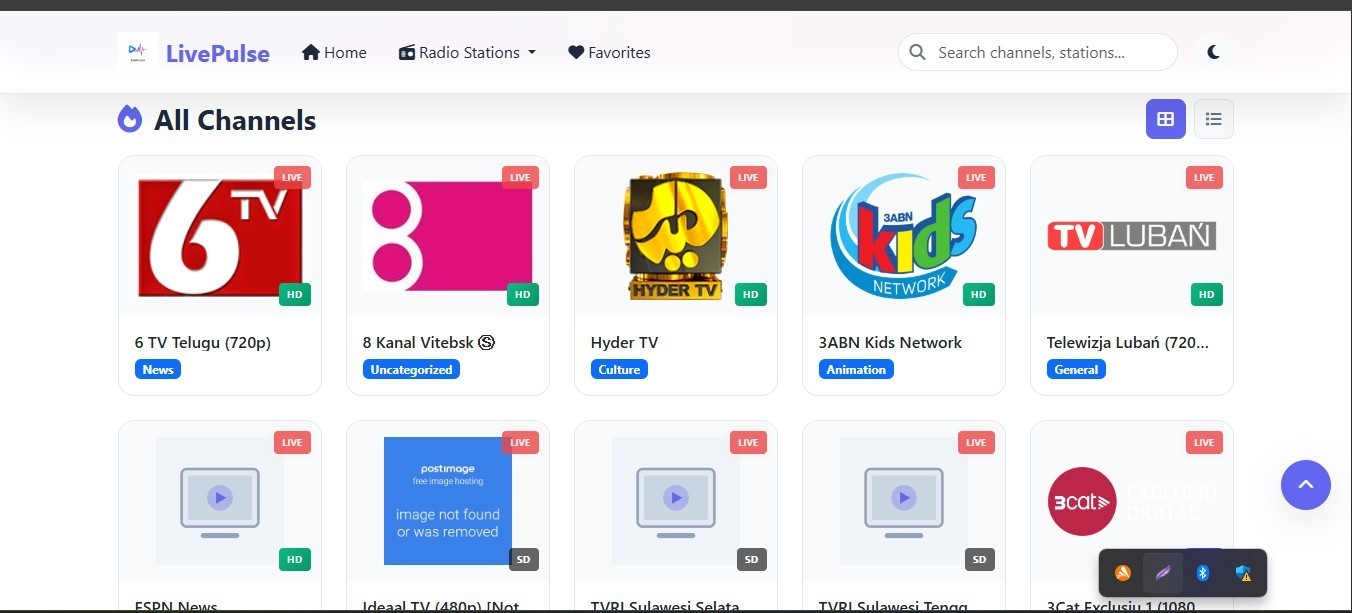This screenshot has height=613, width=1352.
Task: Click the HD badge on 6 TV Telugu
Action: pos(294,294)
